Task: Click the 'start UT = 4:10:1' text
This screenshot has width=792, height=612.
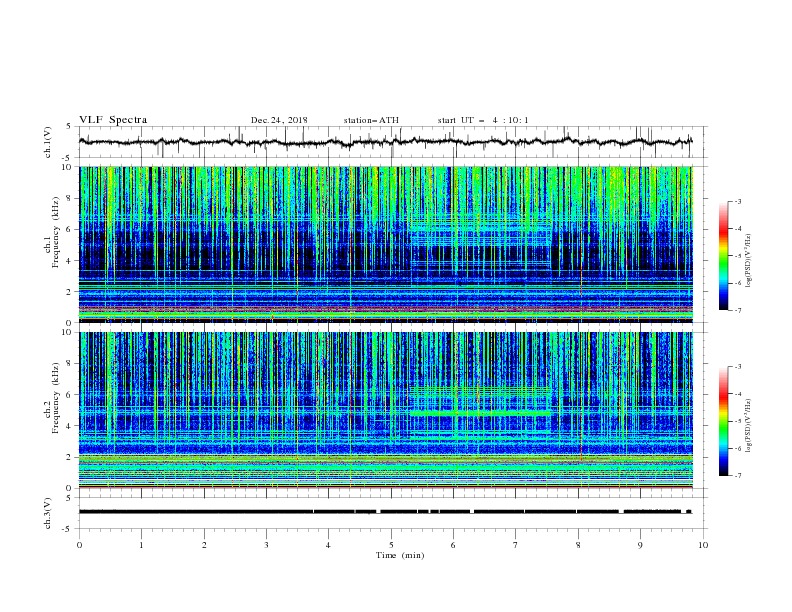Action: [483, 120]
